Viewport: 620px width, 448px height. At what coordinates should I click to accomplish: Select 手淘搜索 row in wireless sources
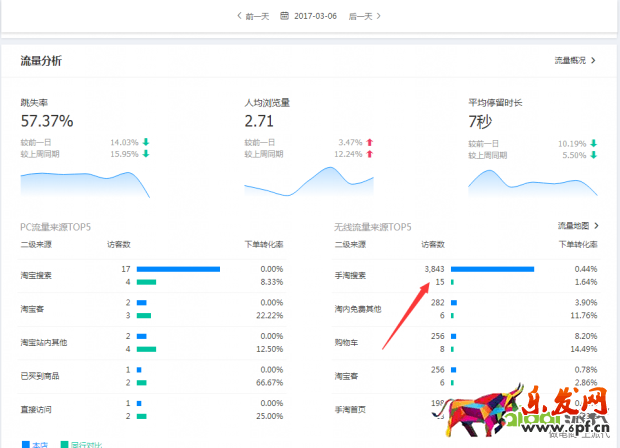(x=466, y=276)
